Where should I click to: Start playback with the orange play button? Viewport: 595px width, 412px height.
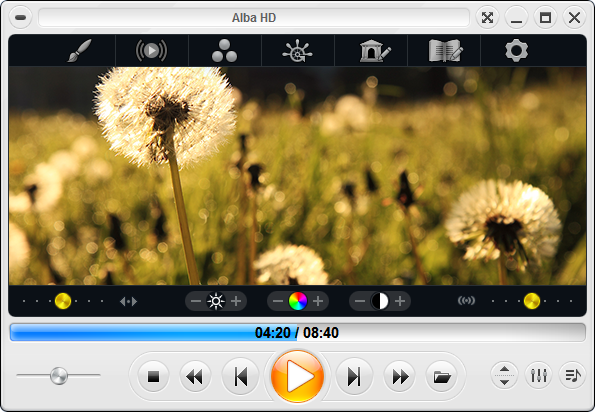298,376
